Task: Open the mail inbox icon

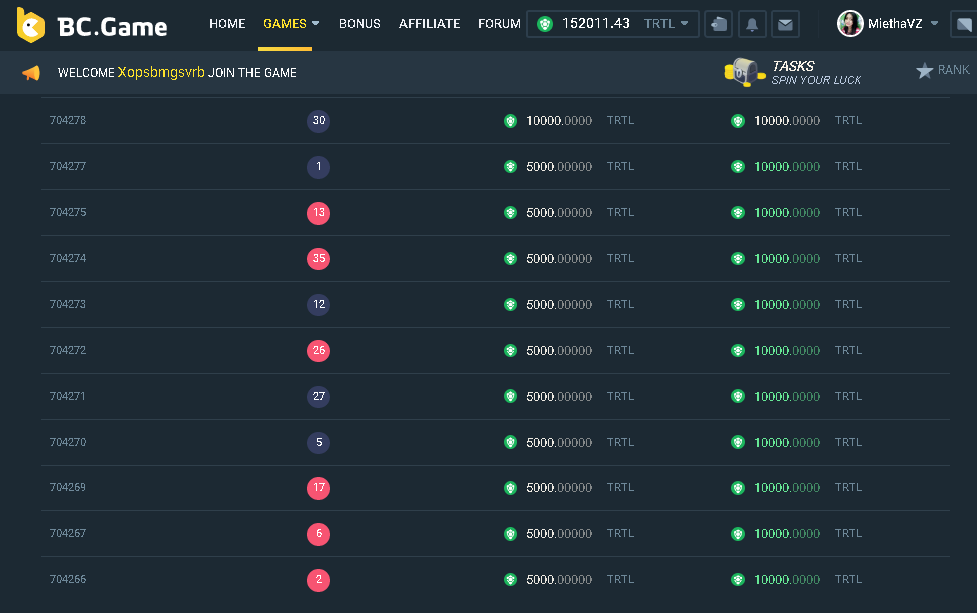Action: [x=786, y=24]
